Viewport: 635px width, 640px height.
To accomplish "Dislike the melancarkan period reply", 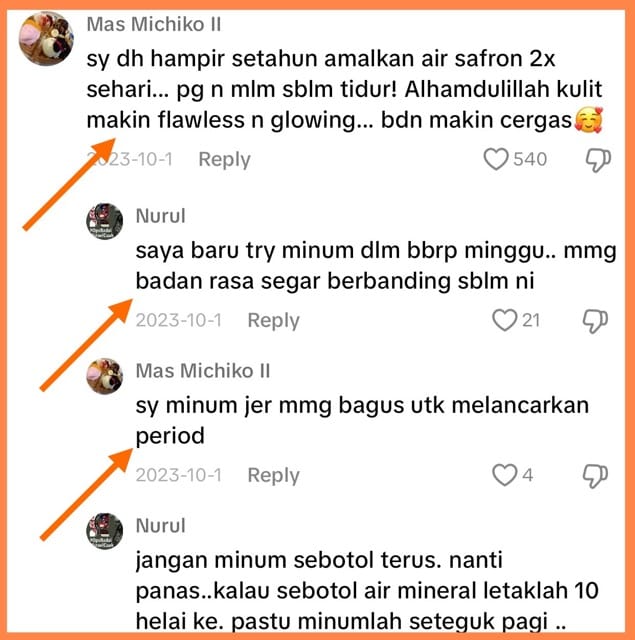I will coord(595,476).
